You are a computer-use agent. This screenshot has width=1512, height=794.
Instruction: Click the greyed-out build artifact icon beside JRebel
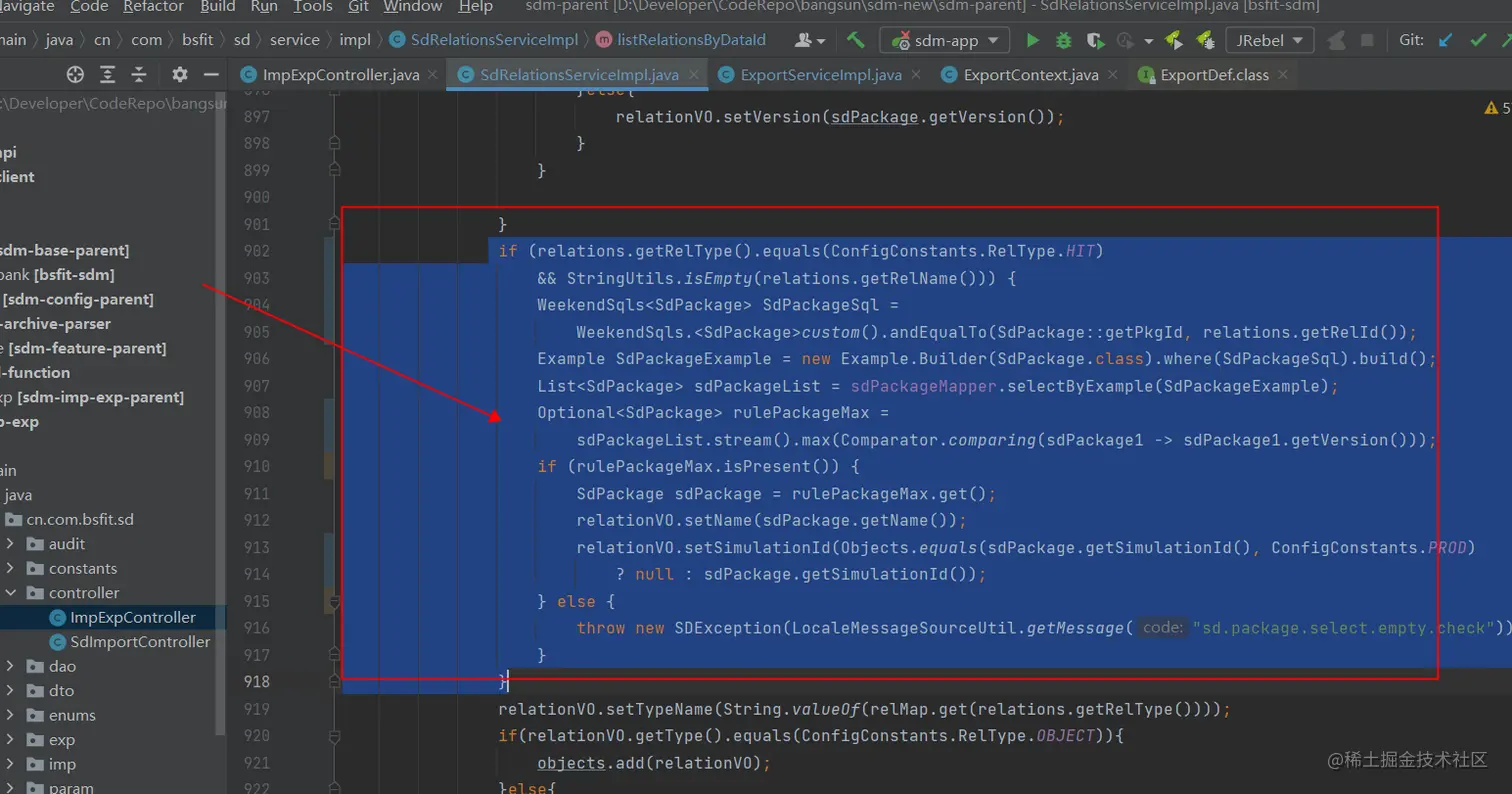(1335, 40)
